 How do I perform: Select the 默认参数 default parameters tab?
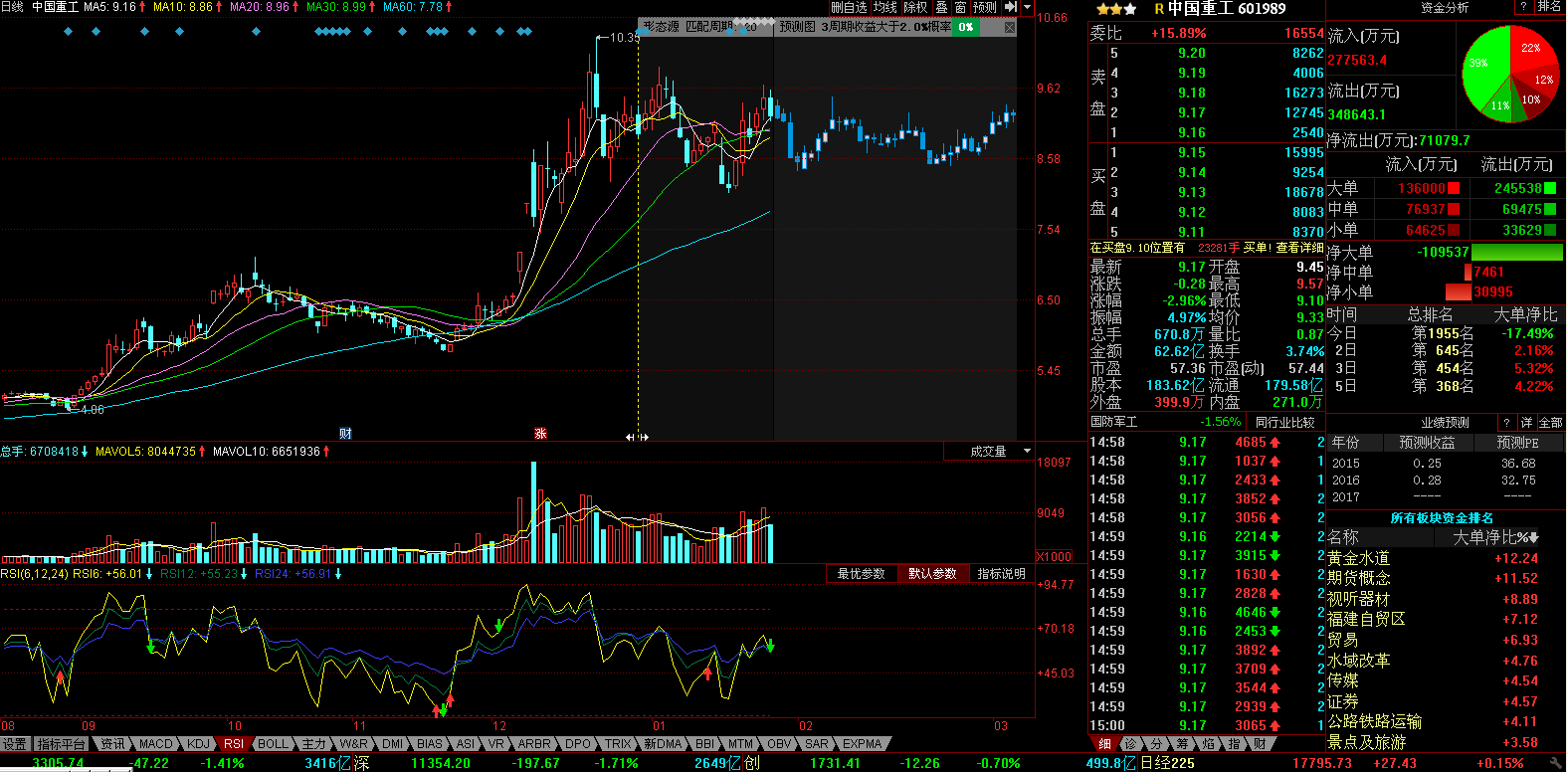click(932, 574)
